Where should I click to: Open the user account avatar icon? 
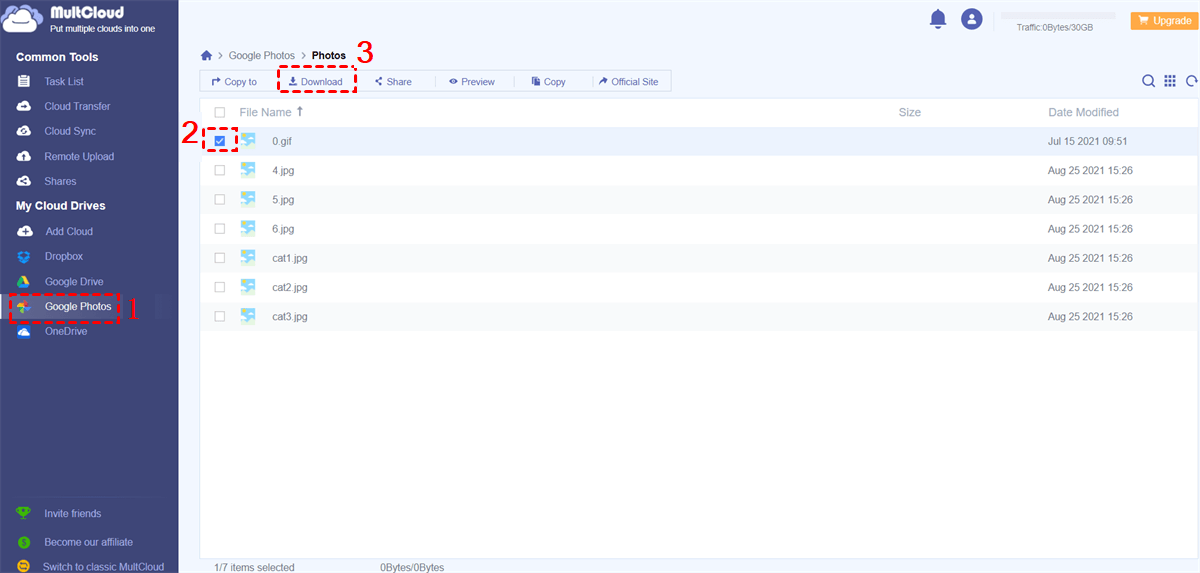tap(971, 19)
